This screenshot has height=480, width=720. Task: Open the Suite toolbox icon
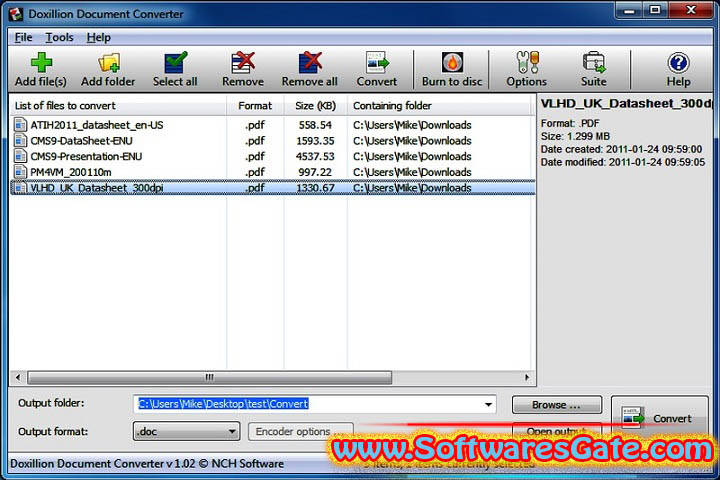594,62
